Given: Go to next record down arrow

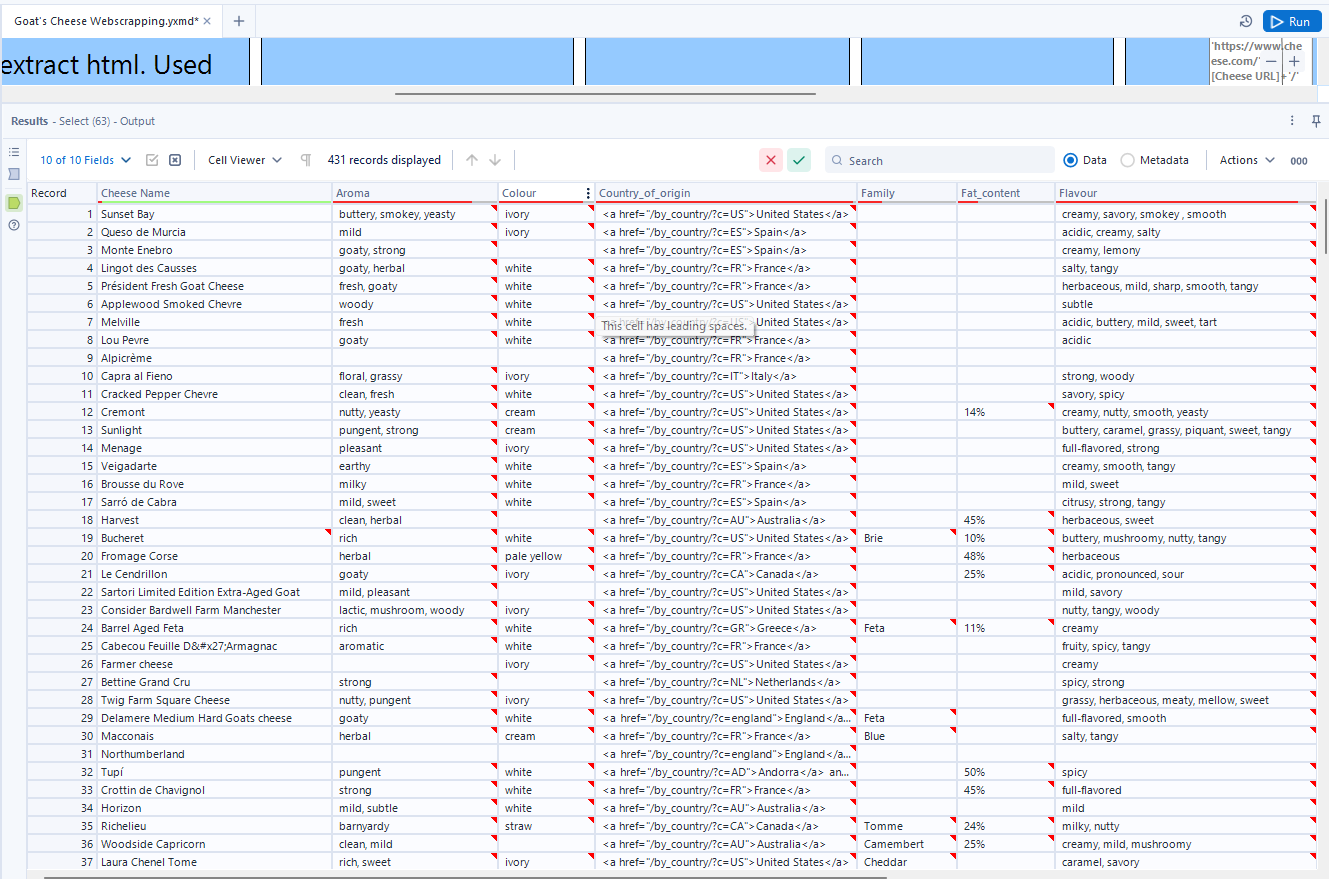Looking at the screenshot, I should click(495, 160).
